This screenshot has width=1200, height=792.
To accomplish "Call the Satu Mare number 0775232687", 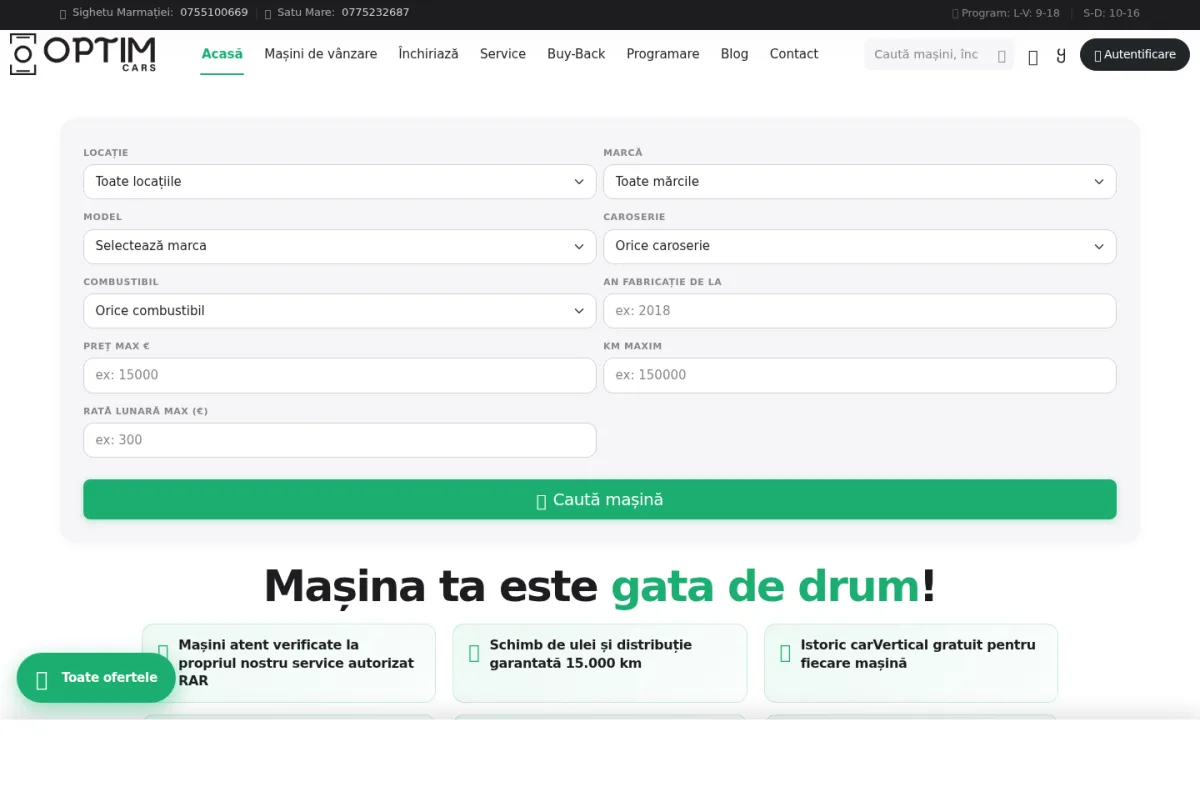I will point(375,13).
